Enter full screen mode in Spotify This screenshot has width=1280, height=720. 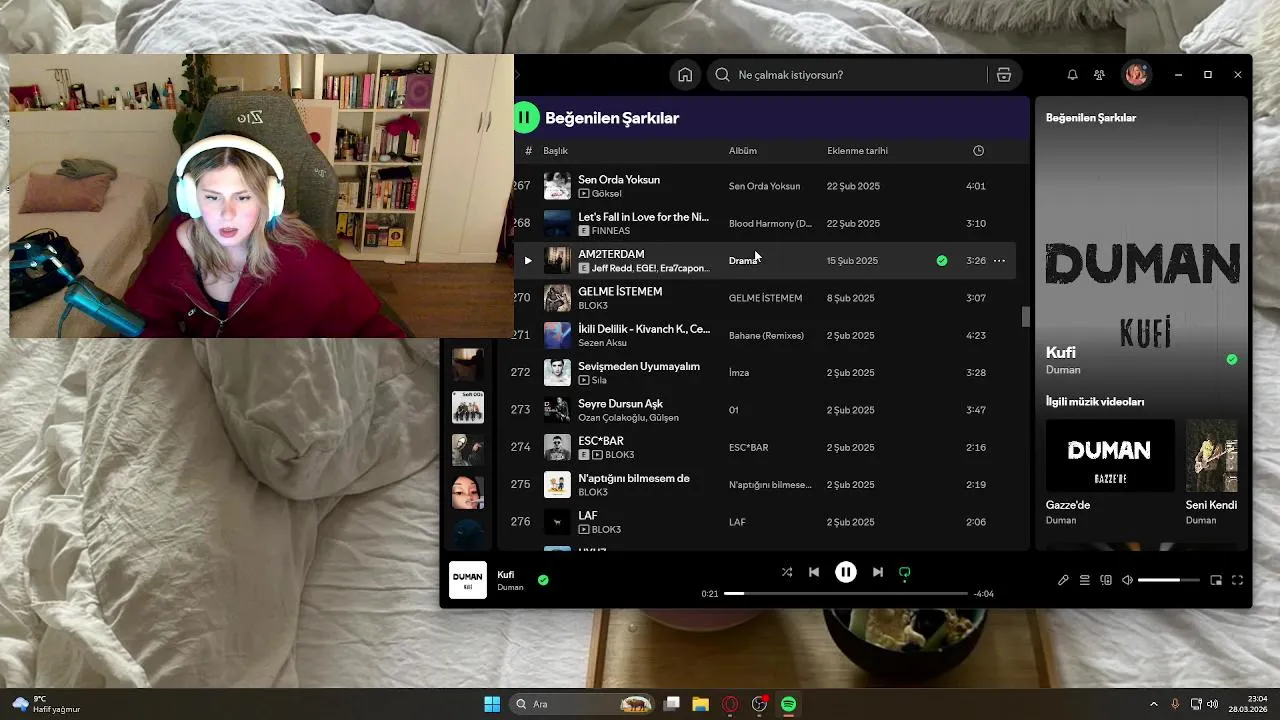coord(1237,580)
